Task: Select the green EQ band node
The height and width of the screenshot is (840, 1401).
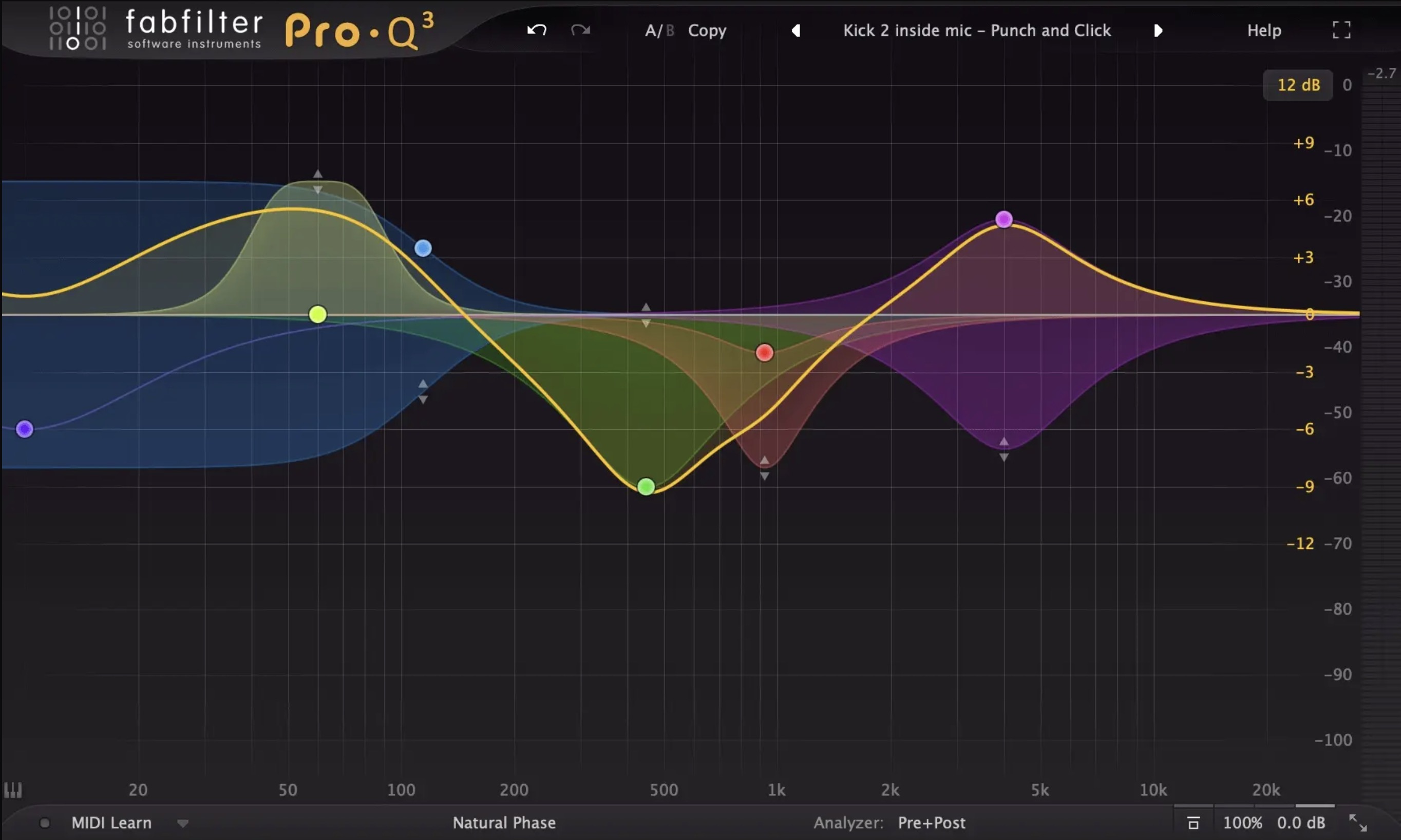Action: [646, 486]
